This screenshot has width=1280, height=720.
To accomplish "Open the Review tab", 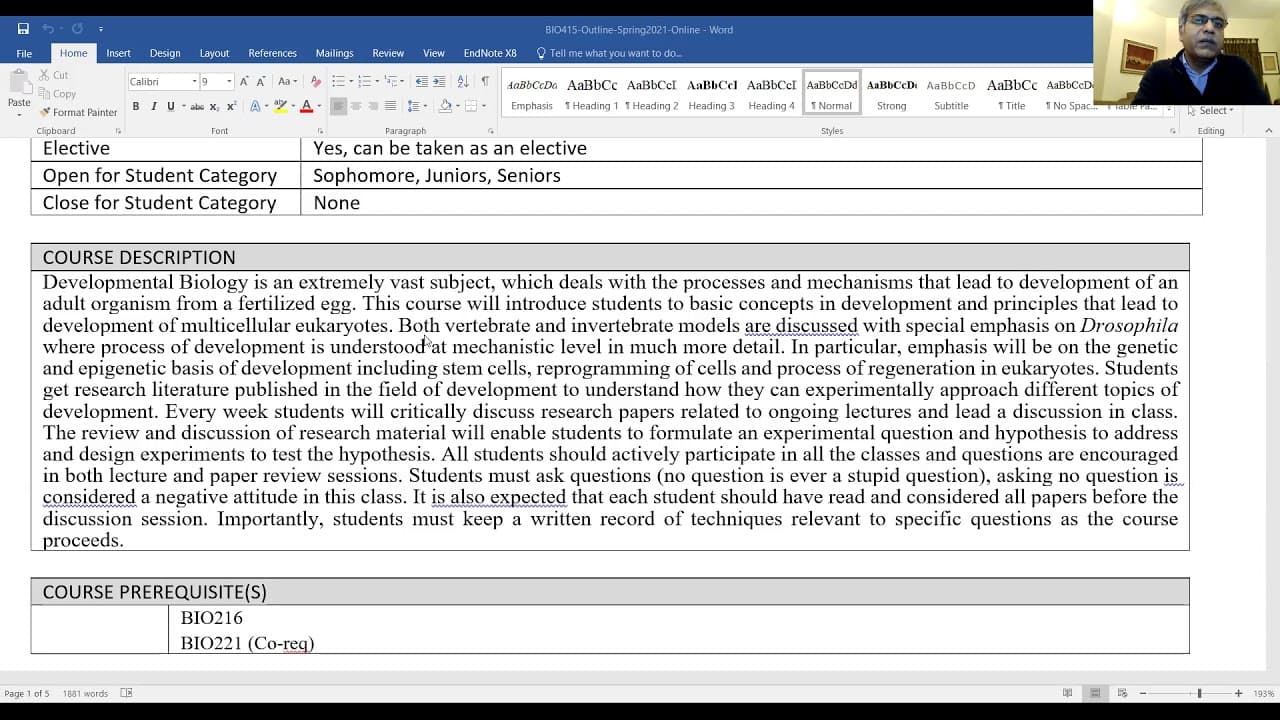I will pos(388,53).
